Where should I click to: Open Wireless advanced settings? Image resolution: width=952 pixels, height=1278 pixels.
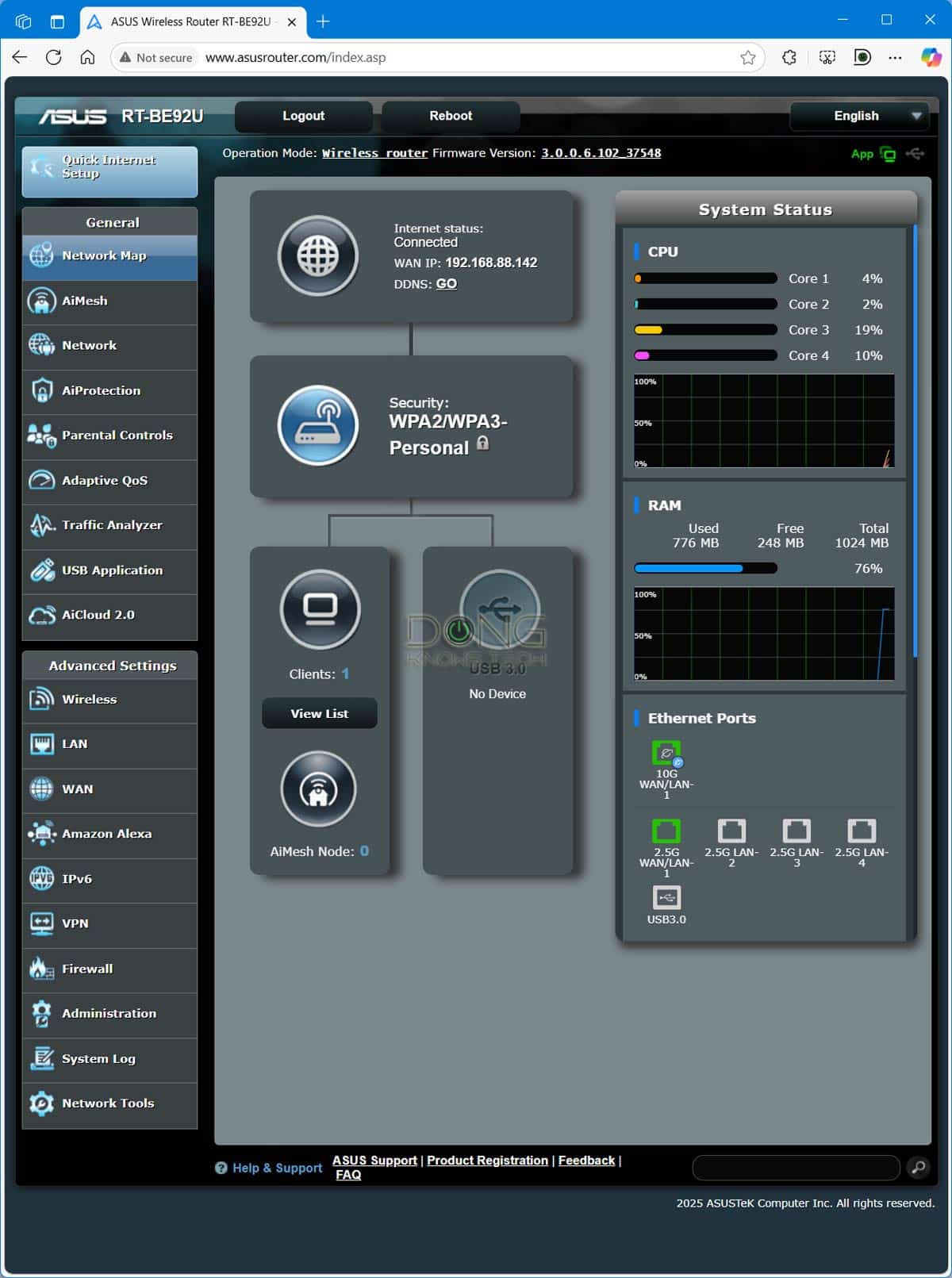pyautogui.click(x=109, y=700)
